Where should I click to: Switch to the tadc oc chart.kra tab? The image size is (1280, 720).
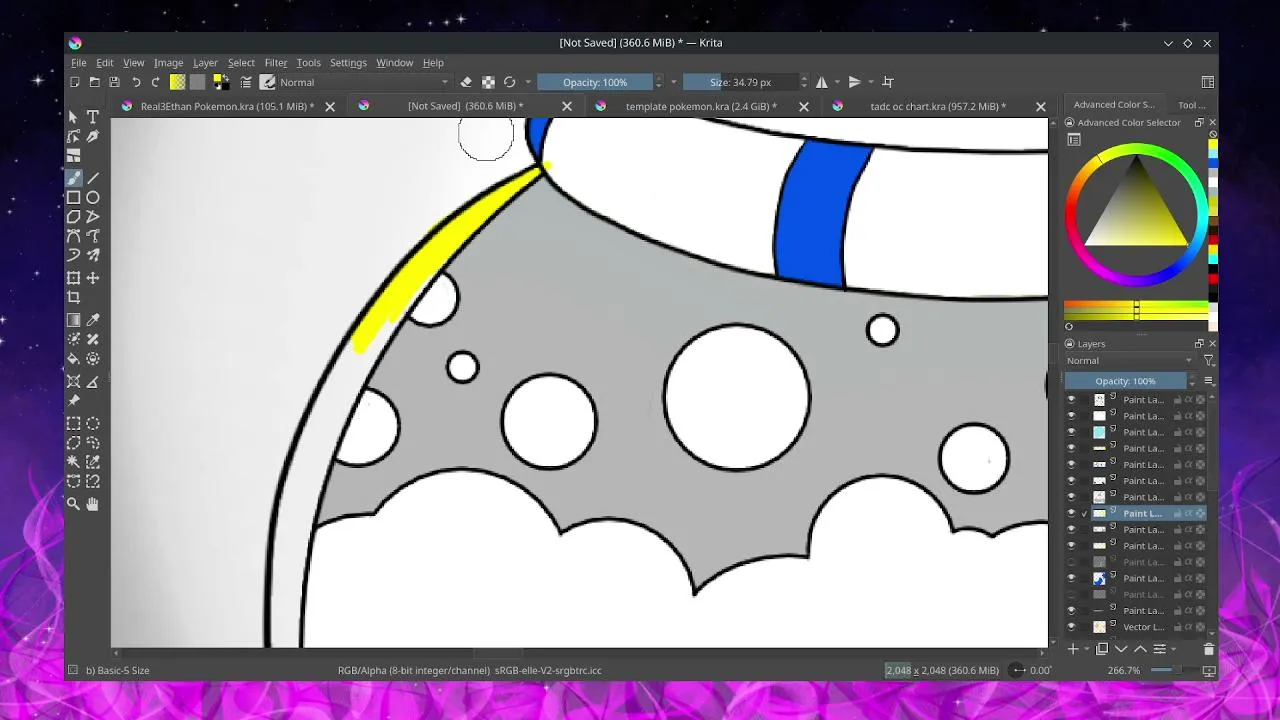click(x=938, y=106)
